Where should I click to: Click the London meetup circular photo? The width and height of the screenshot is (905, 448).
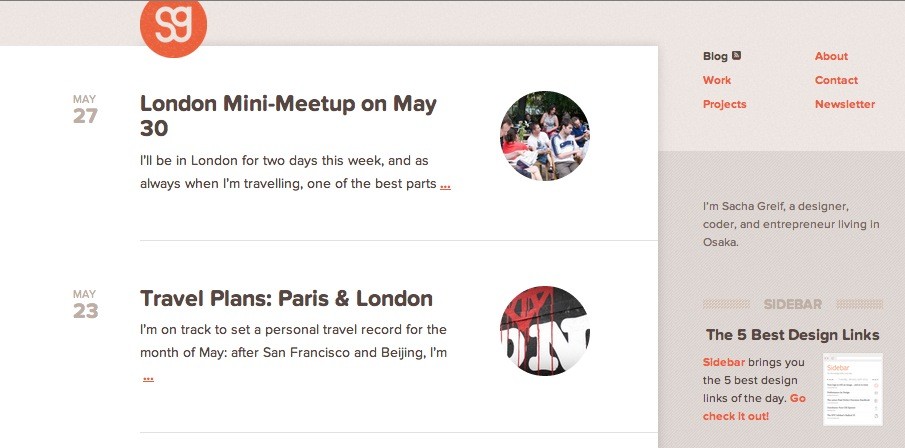click(544, 136)
